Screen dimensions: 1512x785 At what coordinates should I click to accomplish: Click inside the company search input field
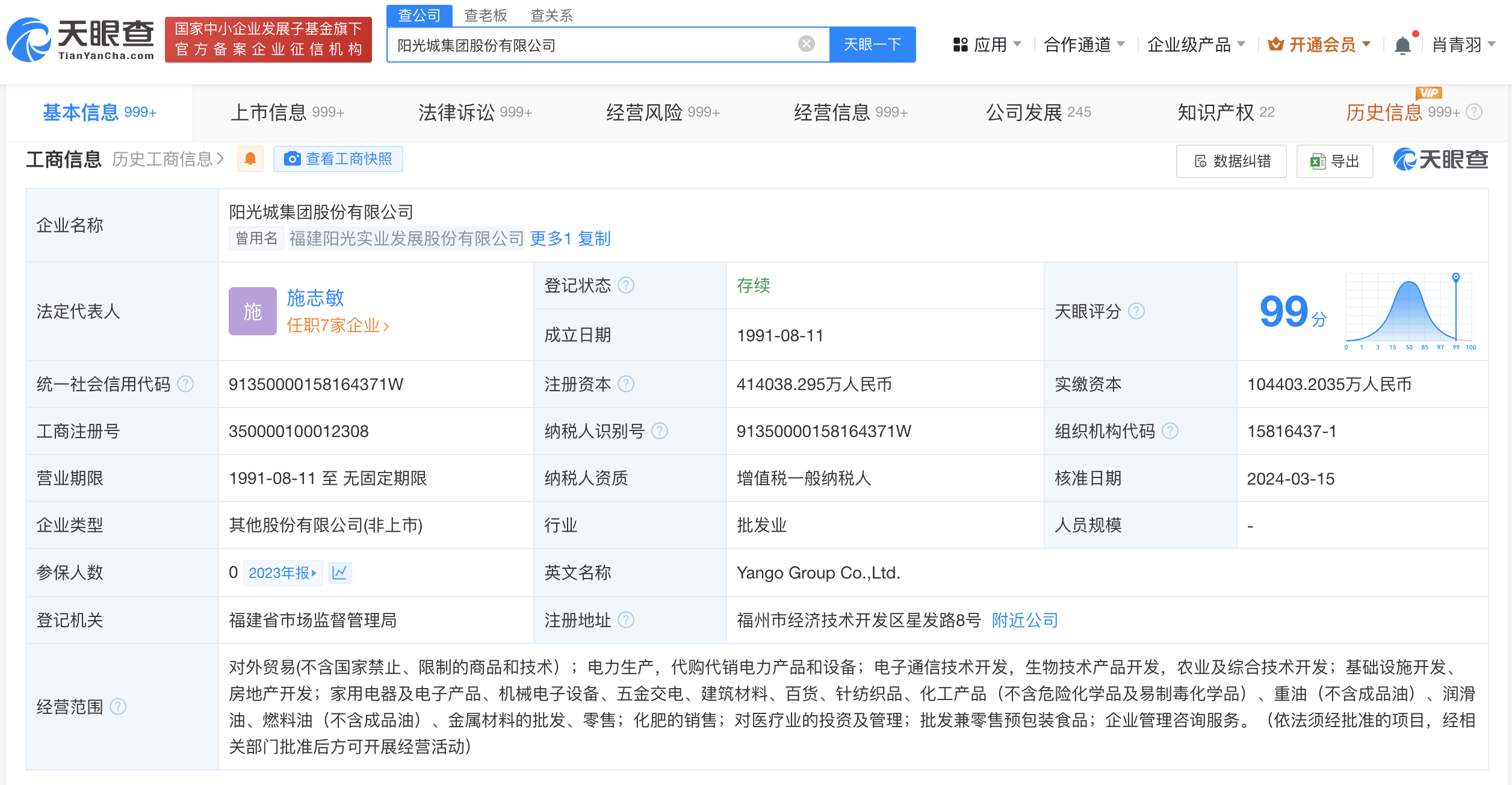(602, 43)
